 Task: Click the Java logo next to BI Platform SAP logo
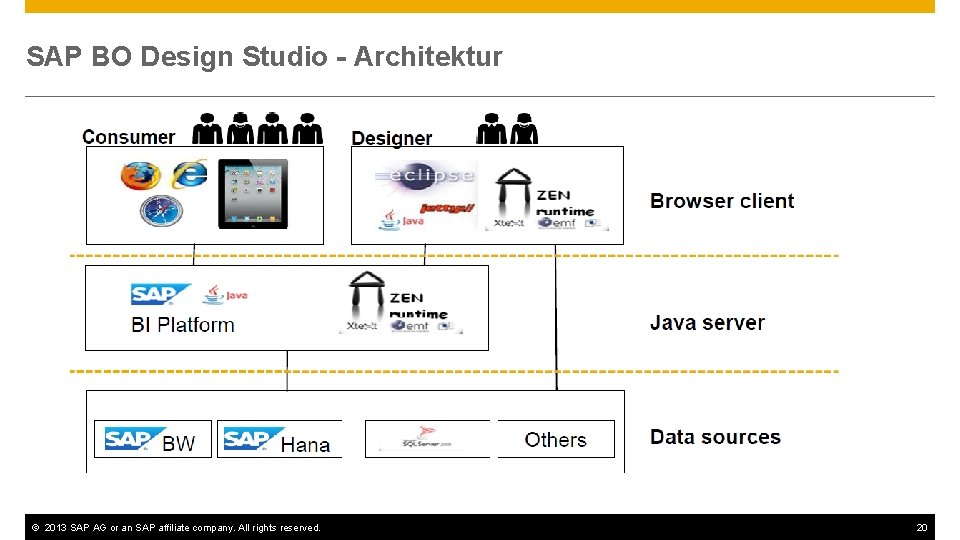click(x=225, y=294)
